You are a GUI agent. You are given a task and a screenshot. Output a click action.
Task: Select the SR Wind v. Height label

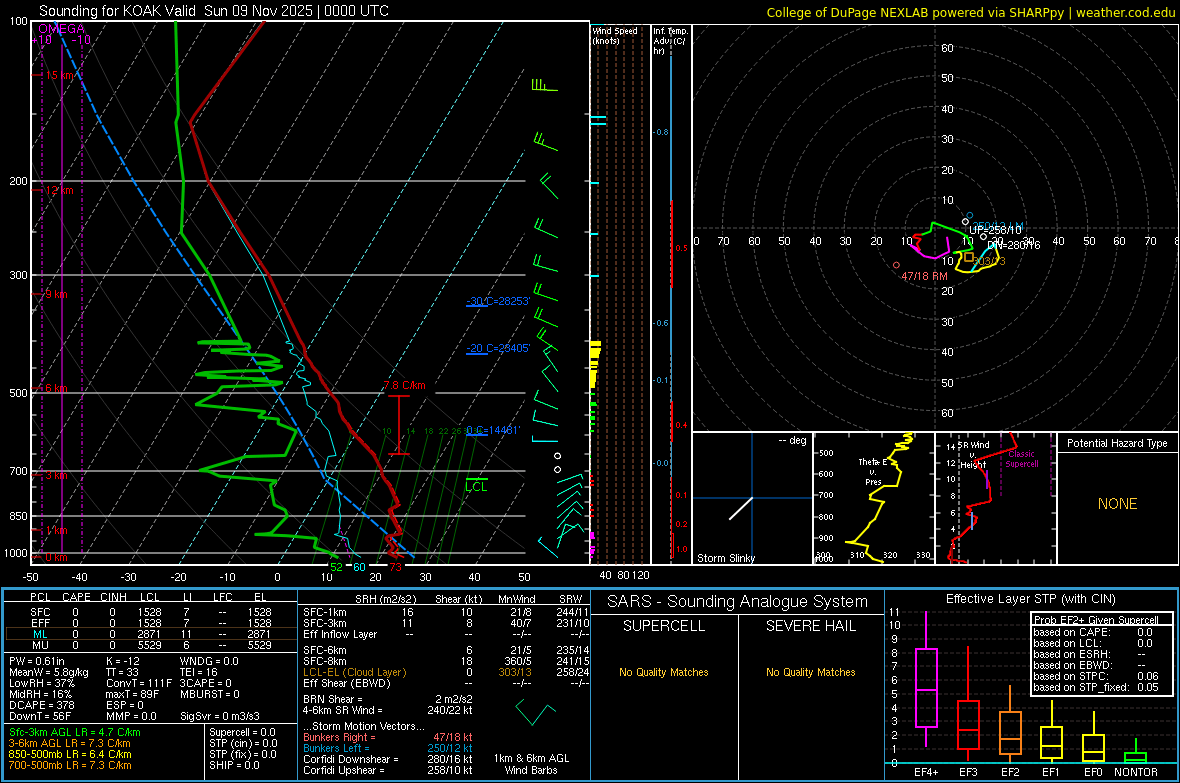[973, 455]
